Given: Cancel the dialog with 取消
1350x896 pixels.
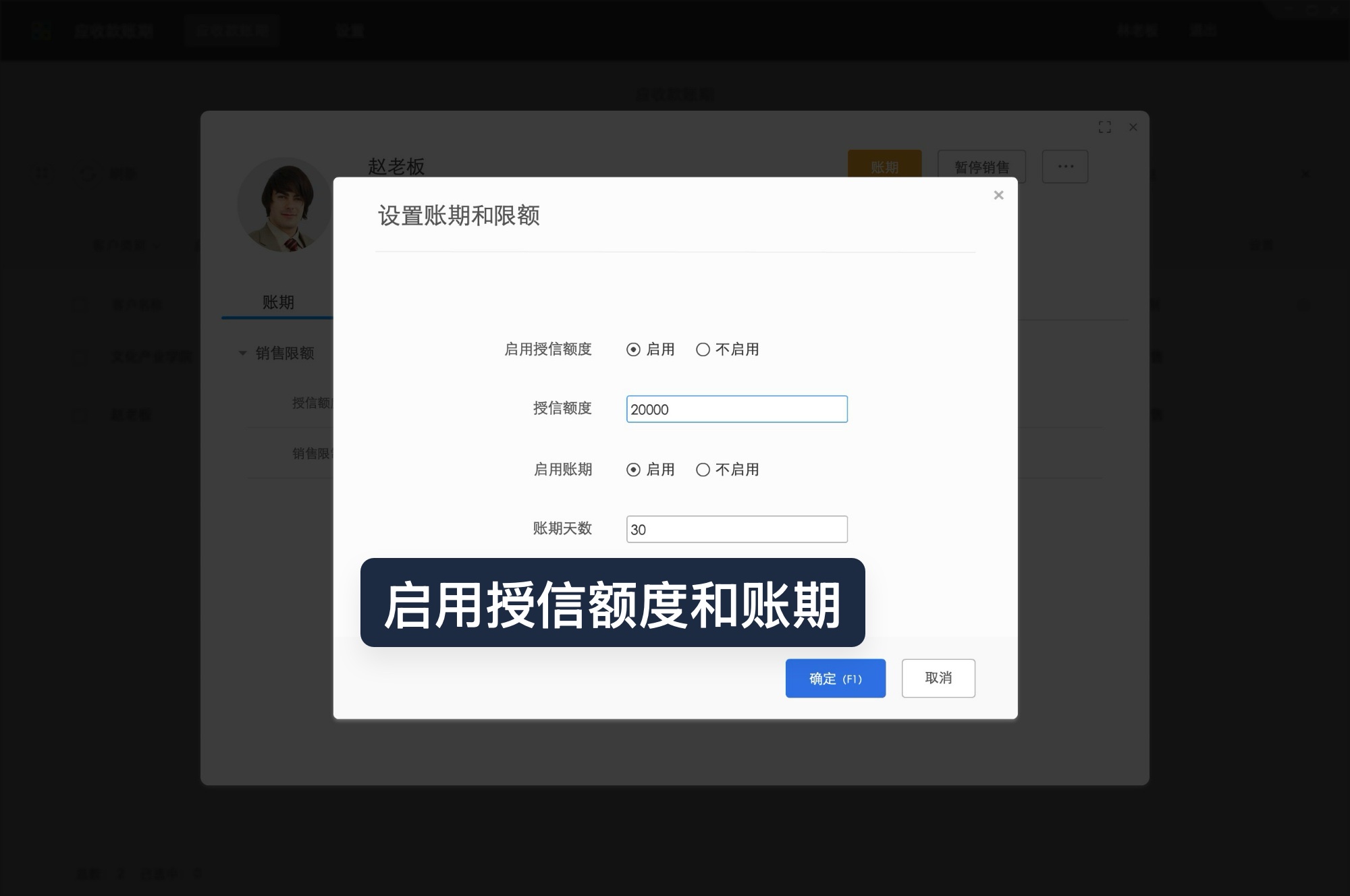Looking at the screenshot, I should coord(938,678).
